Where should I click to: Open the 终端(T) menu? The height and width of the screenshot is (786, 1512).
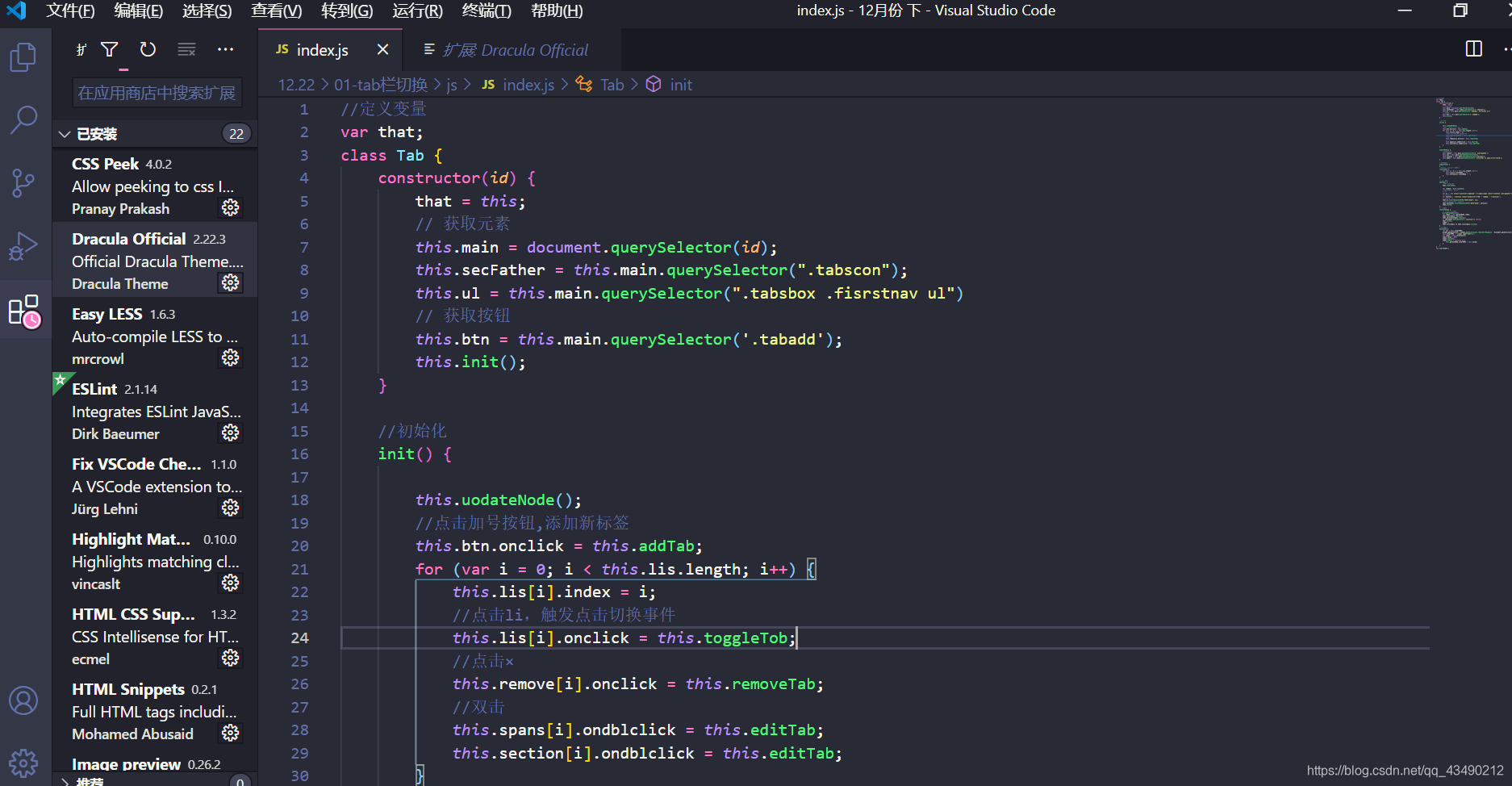(487, 10)
